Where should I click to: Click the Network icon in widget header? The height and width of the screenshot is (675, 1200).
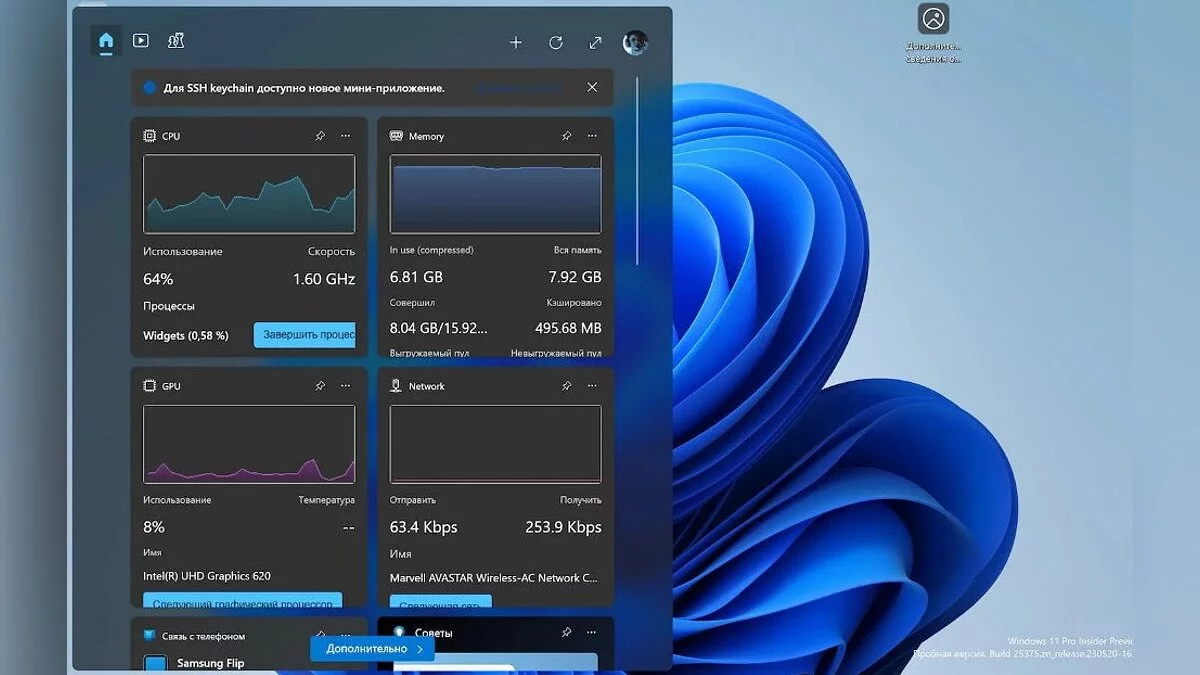tap(396, 386)
